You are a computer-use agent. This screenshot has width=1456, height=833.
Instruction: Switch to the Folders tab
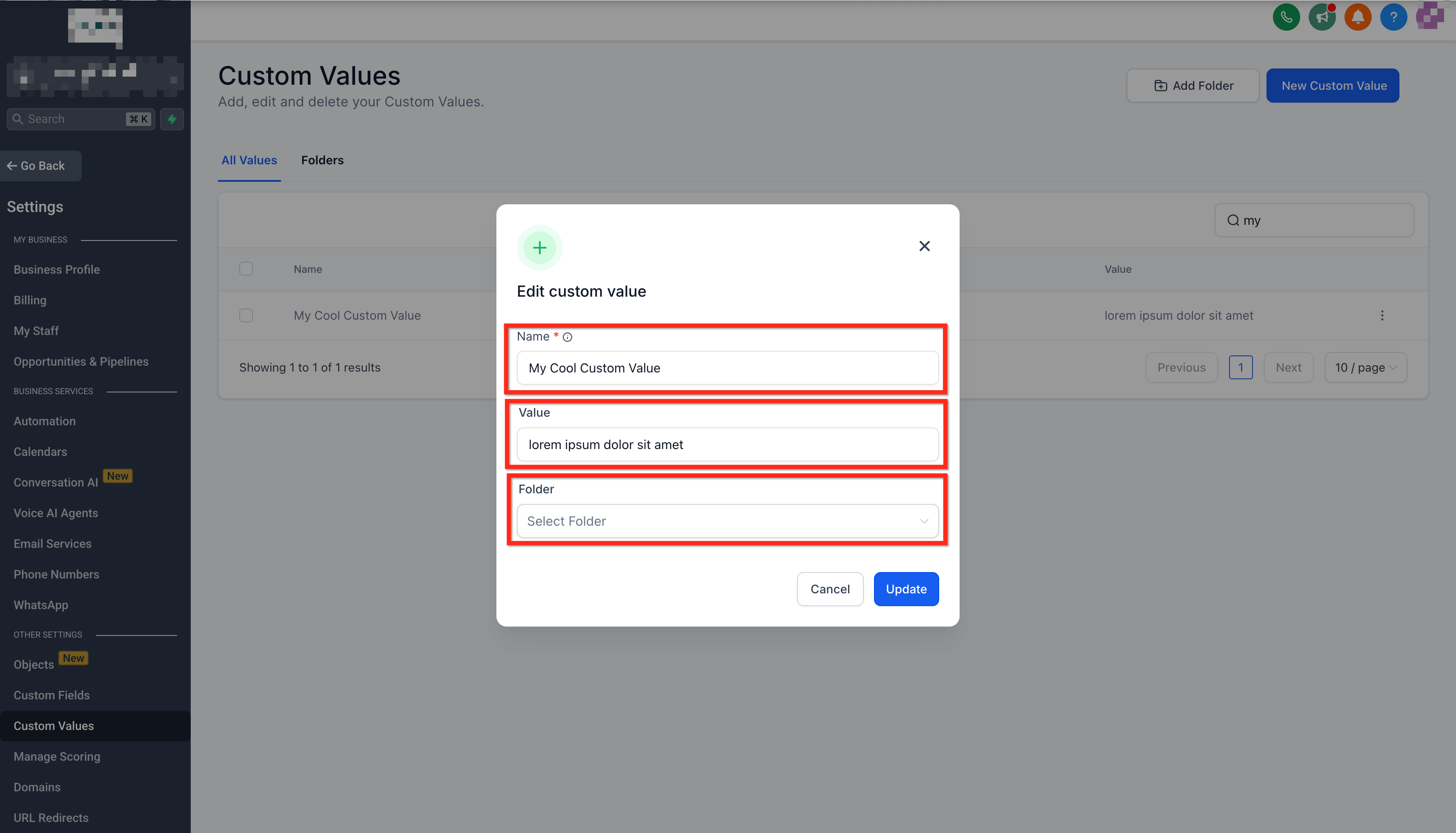(x=322, y=160)
